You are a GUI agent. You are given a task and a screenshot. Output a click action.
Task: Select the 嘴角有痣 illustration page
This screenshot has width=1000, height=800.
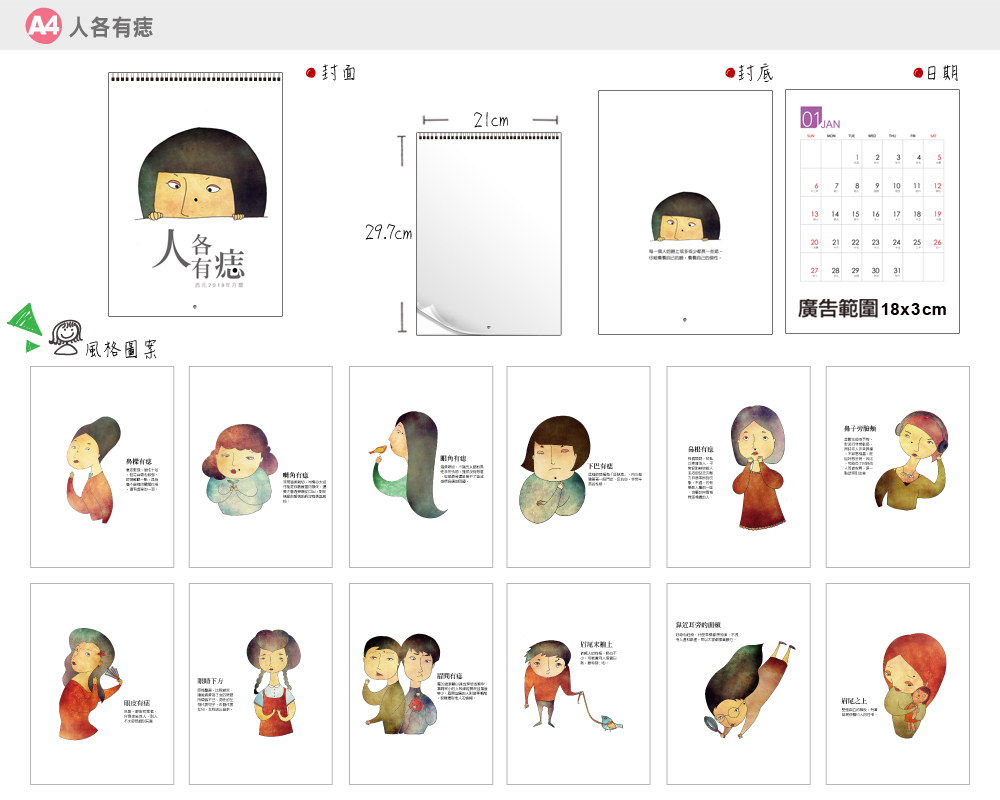(260, 466)
